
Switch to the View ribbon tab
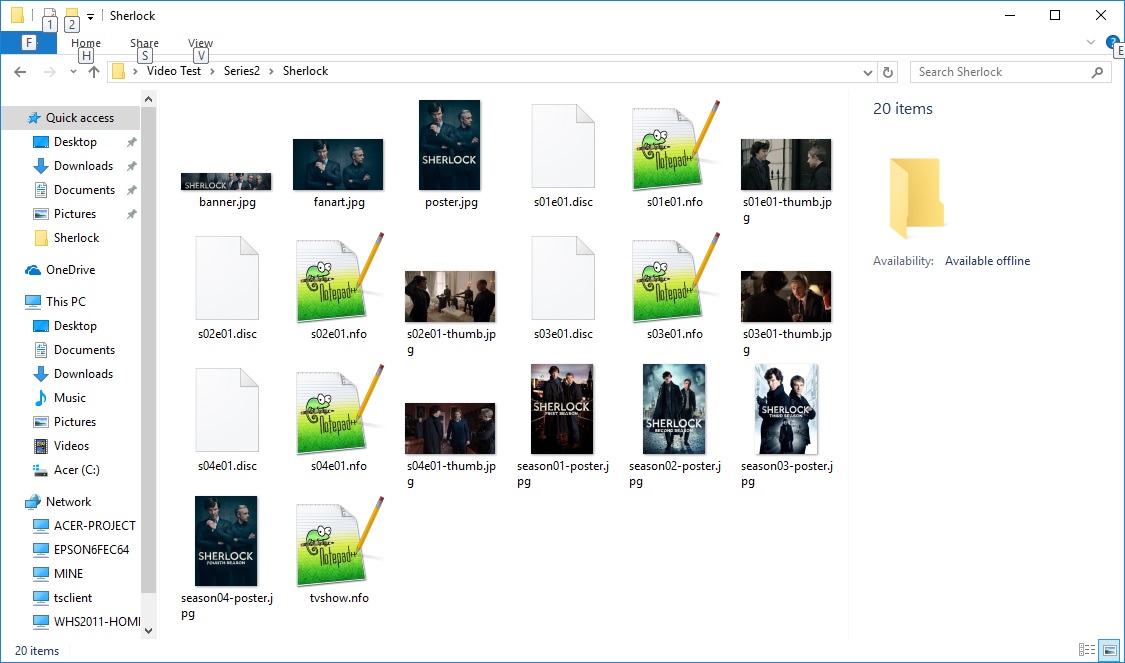pos(200,43)
